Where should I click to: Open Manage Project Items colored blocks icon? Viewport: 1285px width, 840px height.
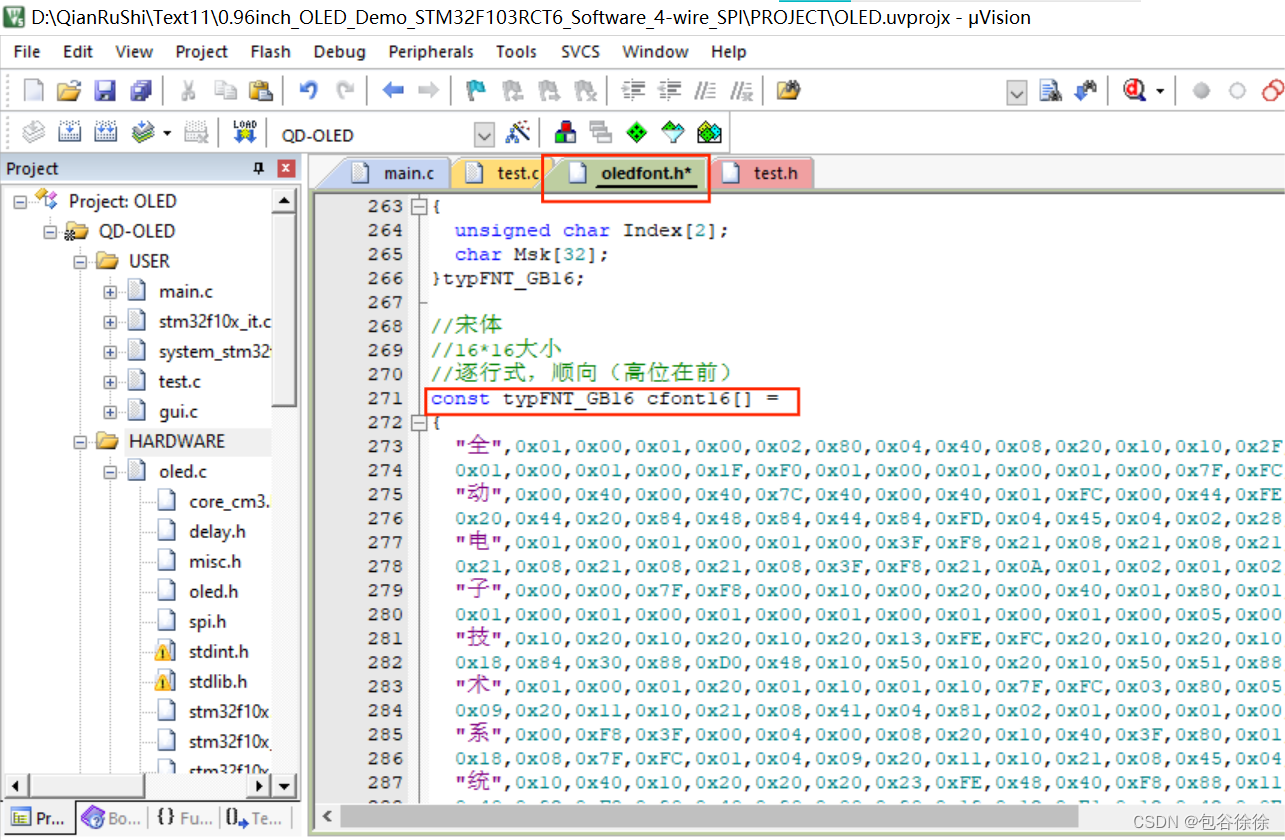pyautogui.click(x=565, y=133)
